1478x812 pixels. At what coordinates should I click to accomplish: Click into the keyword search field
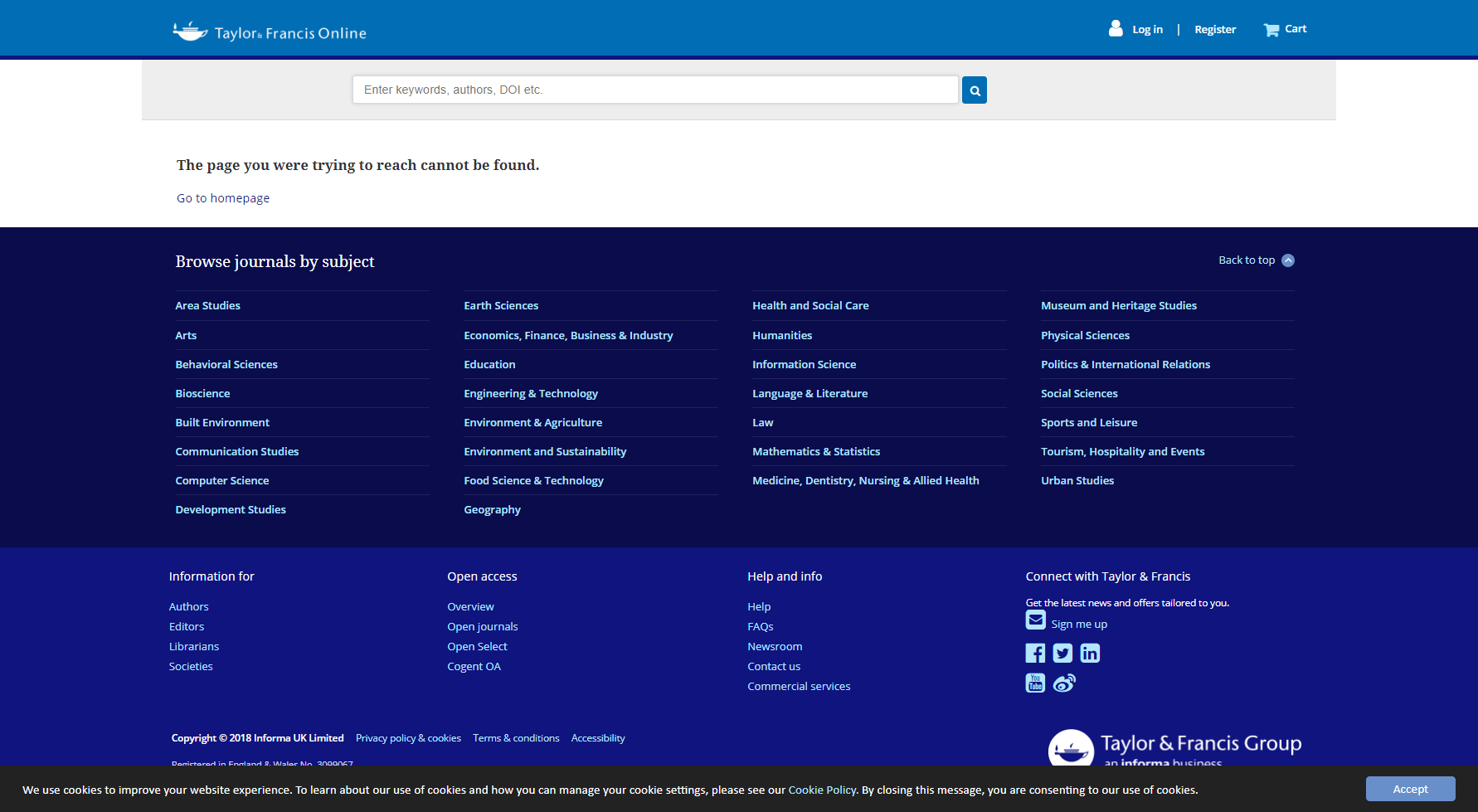coord(655,90)
